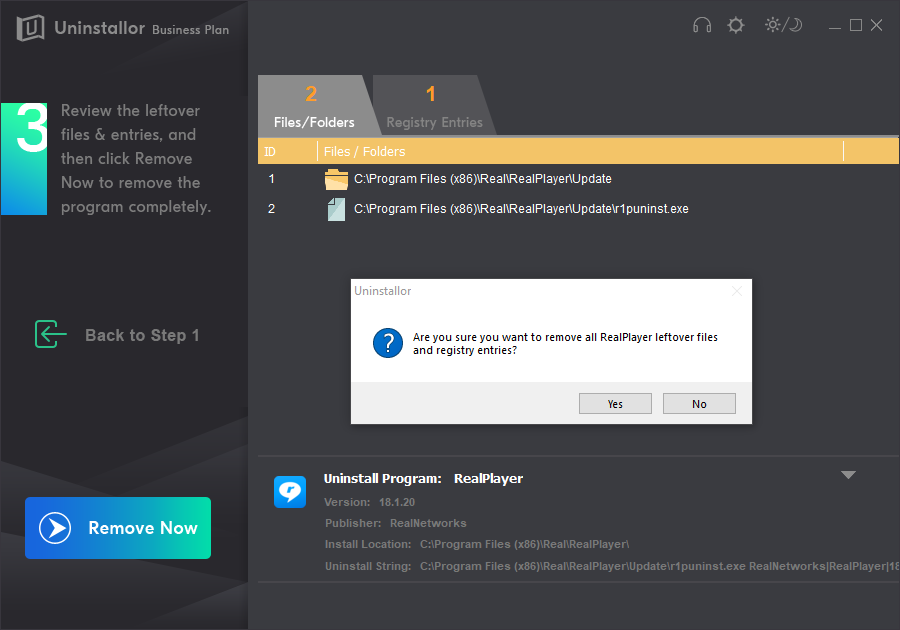The height and width of the screenshot is (630, 900).
Task: Click the Uninstallor logo icon
Action: coord(30,28)
